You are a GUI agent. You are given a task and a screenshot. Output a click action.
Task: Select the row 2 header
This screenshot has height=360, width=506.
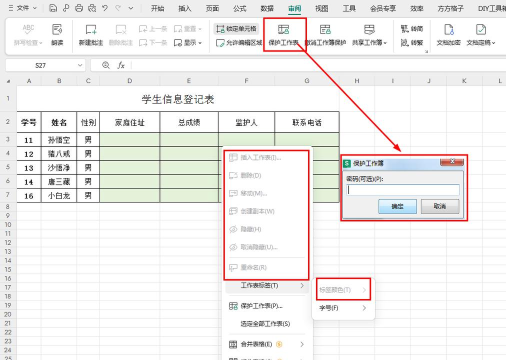pos(8,122)
